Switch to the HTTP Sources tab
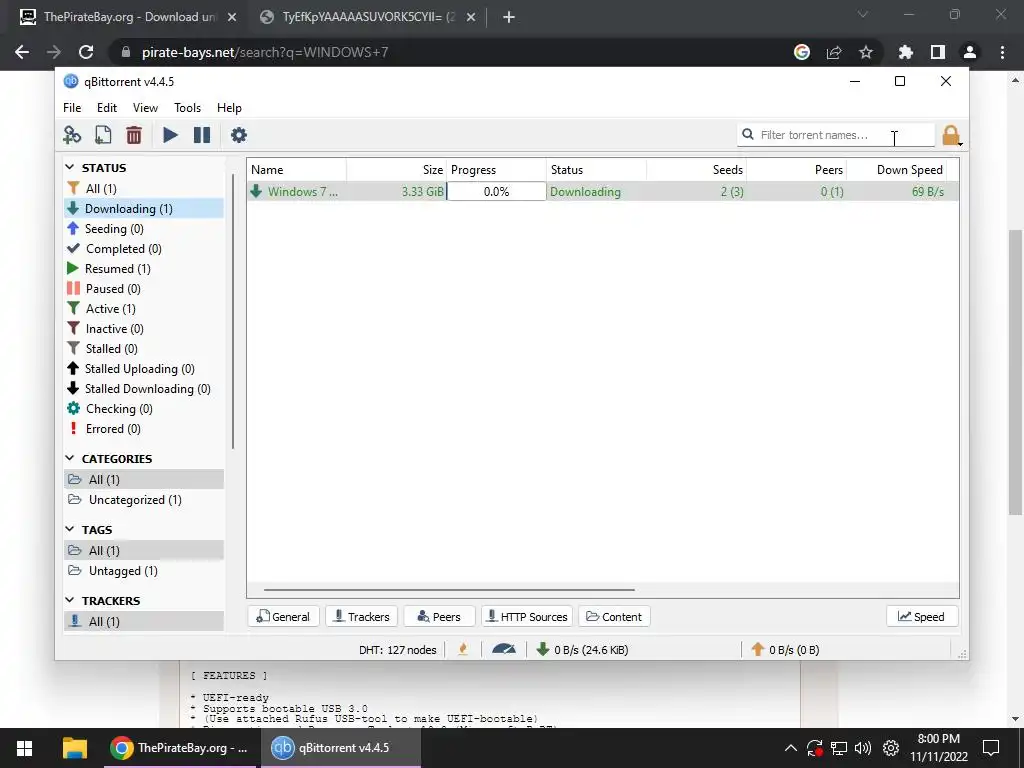 coord(527,616)
